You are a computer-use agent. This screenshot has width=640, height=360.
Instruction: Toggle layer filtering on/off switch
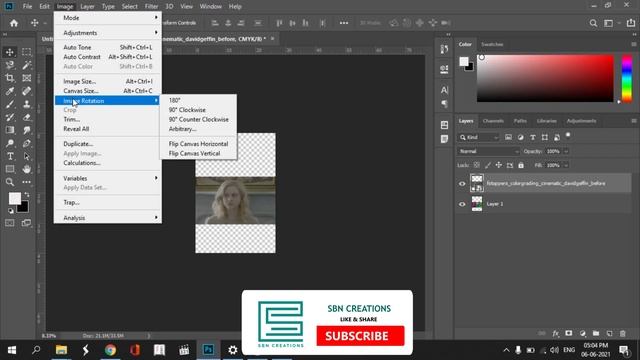click(568, 136)
